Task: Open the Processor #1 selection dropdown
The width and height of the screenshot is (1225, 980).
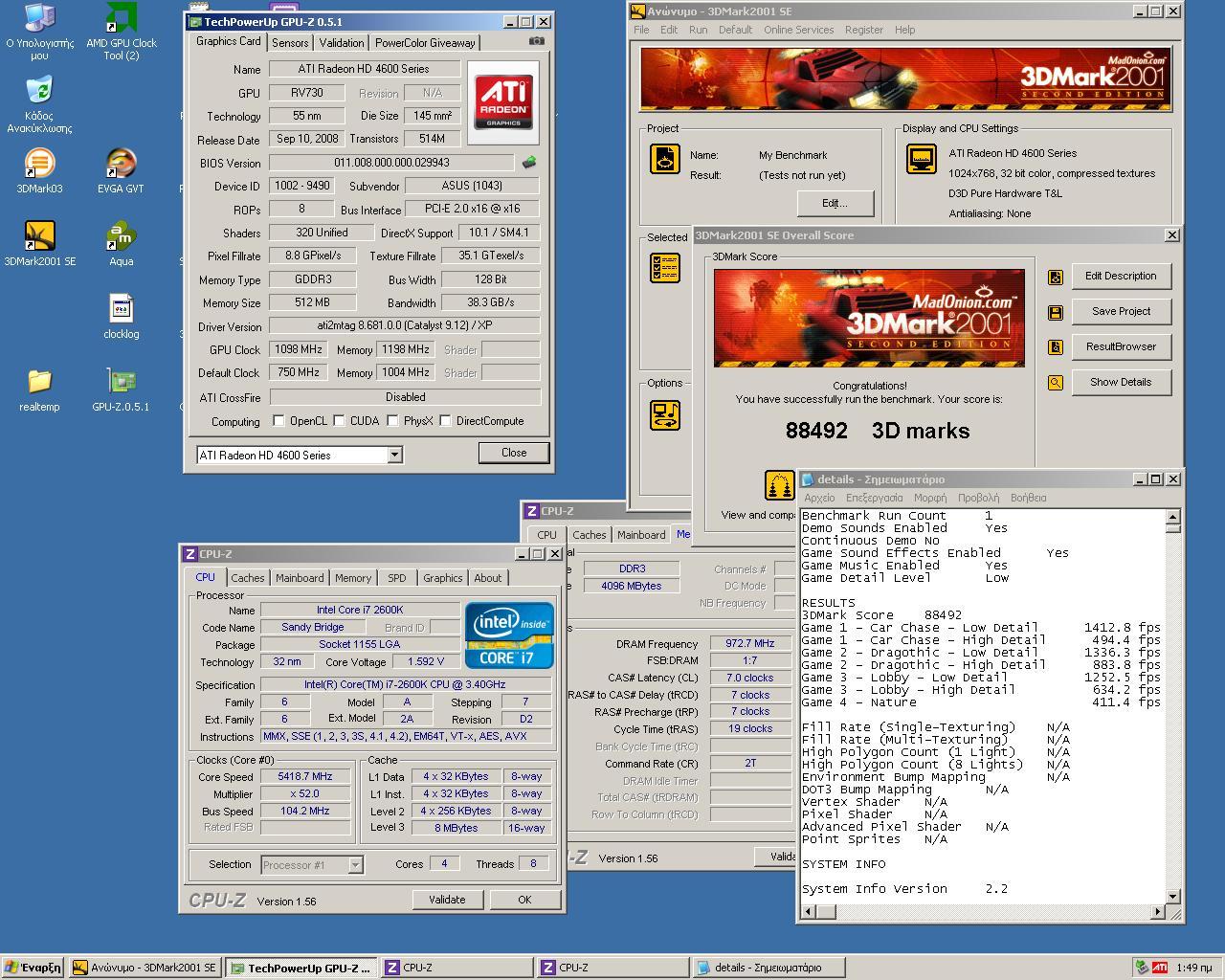Action: pos(355,865)
